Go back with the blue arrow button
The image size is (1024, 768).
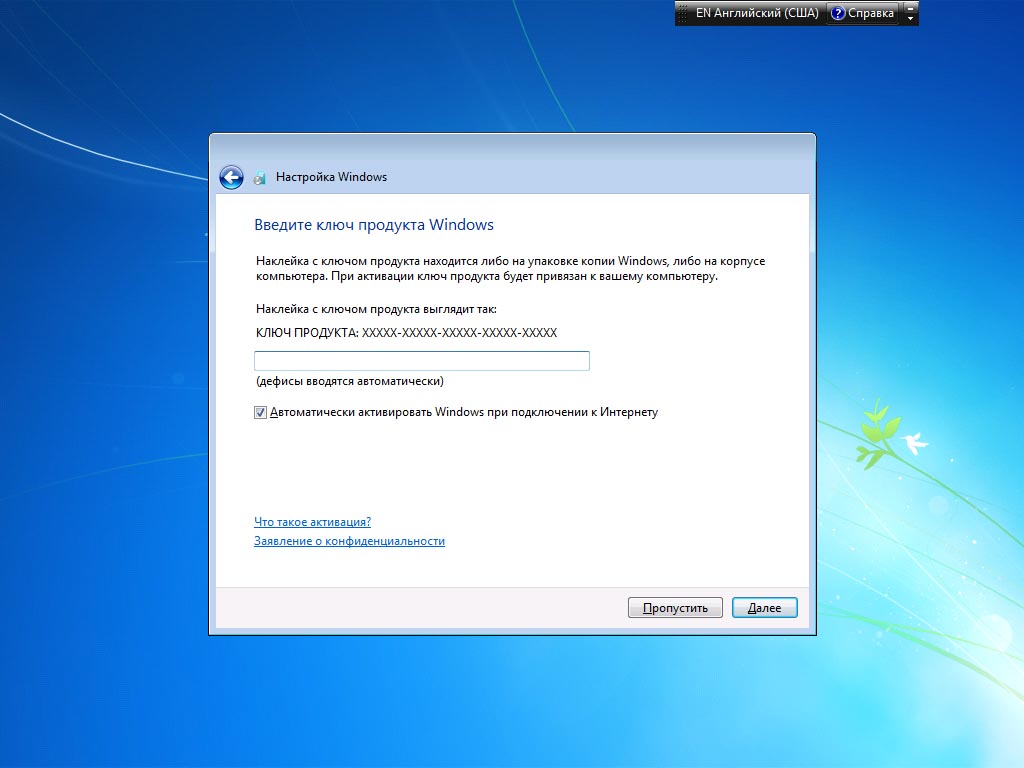(231, 177)
